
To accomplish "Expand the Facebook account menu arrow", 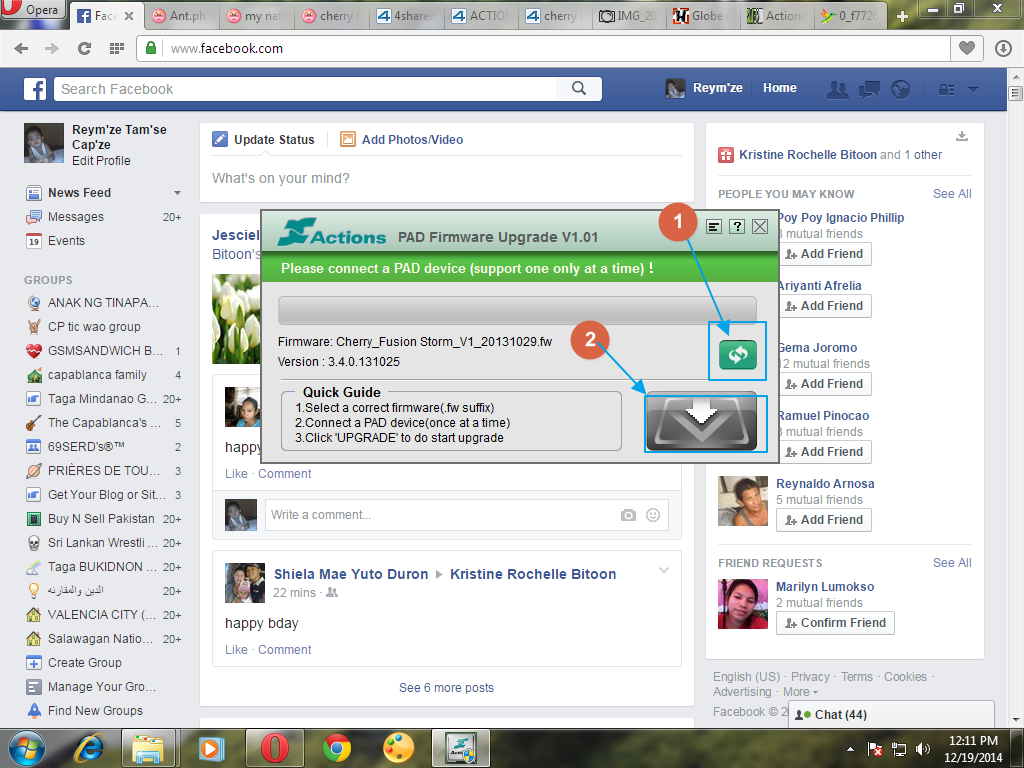I will pos(973,89).
